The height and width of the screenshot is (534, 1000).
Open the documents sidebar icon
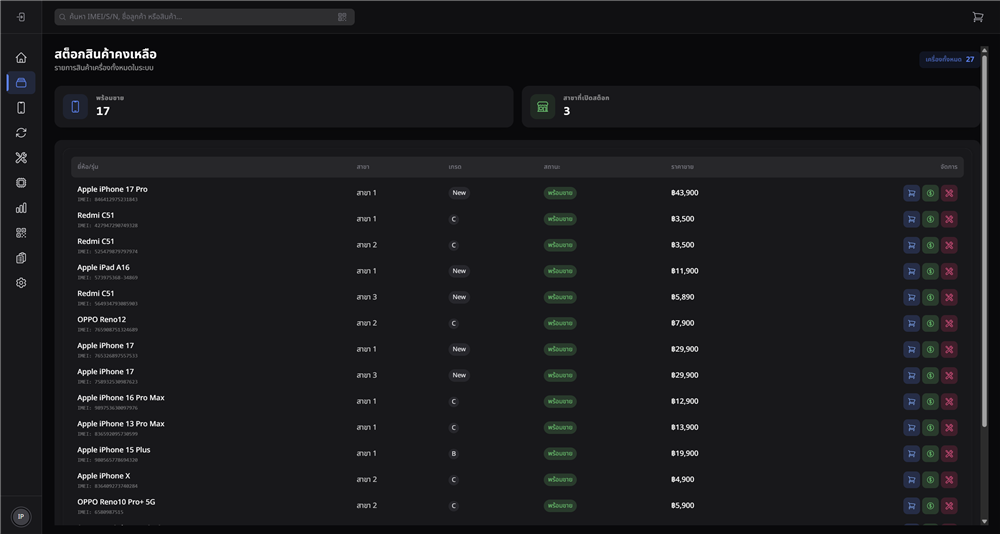[21, 258]
